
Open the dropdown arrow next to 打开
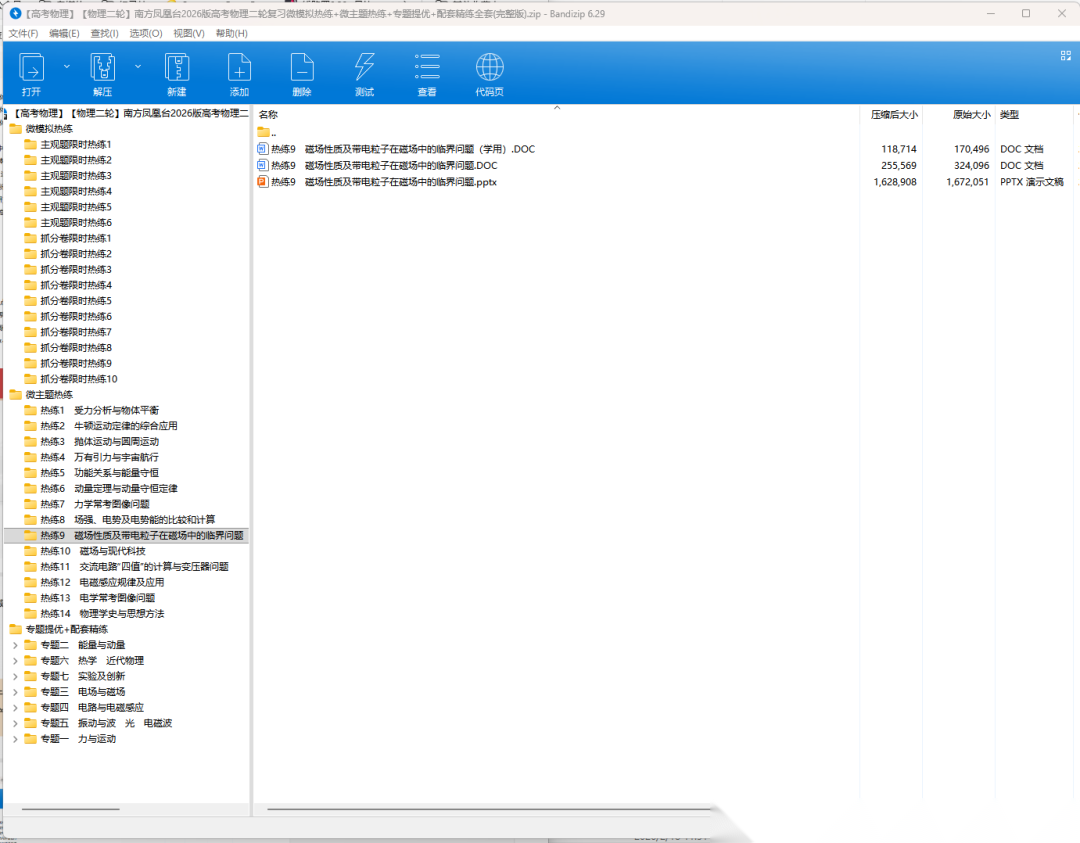67,66
